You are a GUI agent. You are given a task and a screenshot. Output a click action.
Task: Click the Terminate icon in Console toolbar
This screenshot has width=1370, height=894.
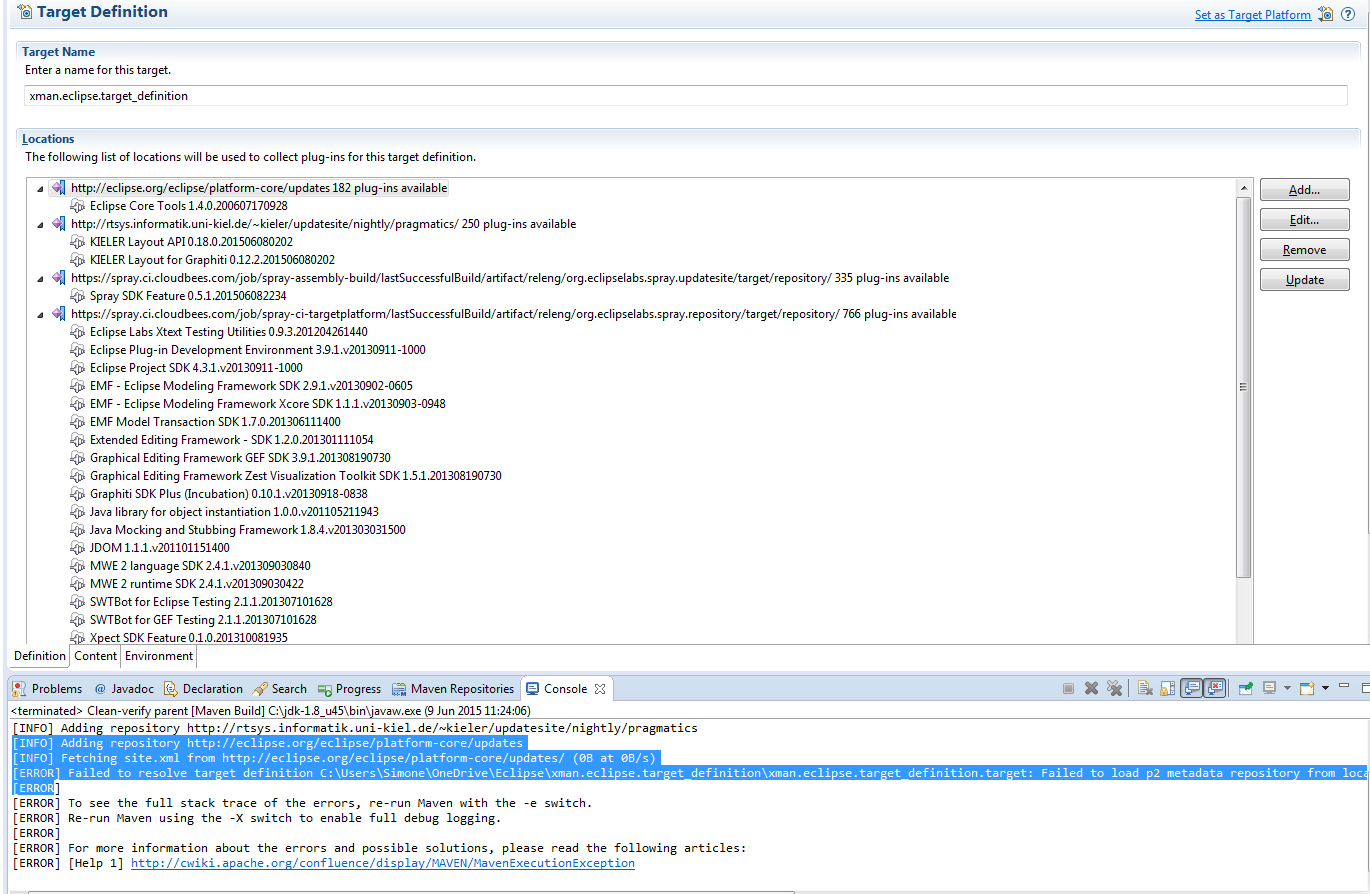tap(1069, 688)
